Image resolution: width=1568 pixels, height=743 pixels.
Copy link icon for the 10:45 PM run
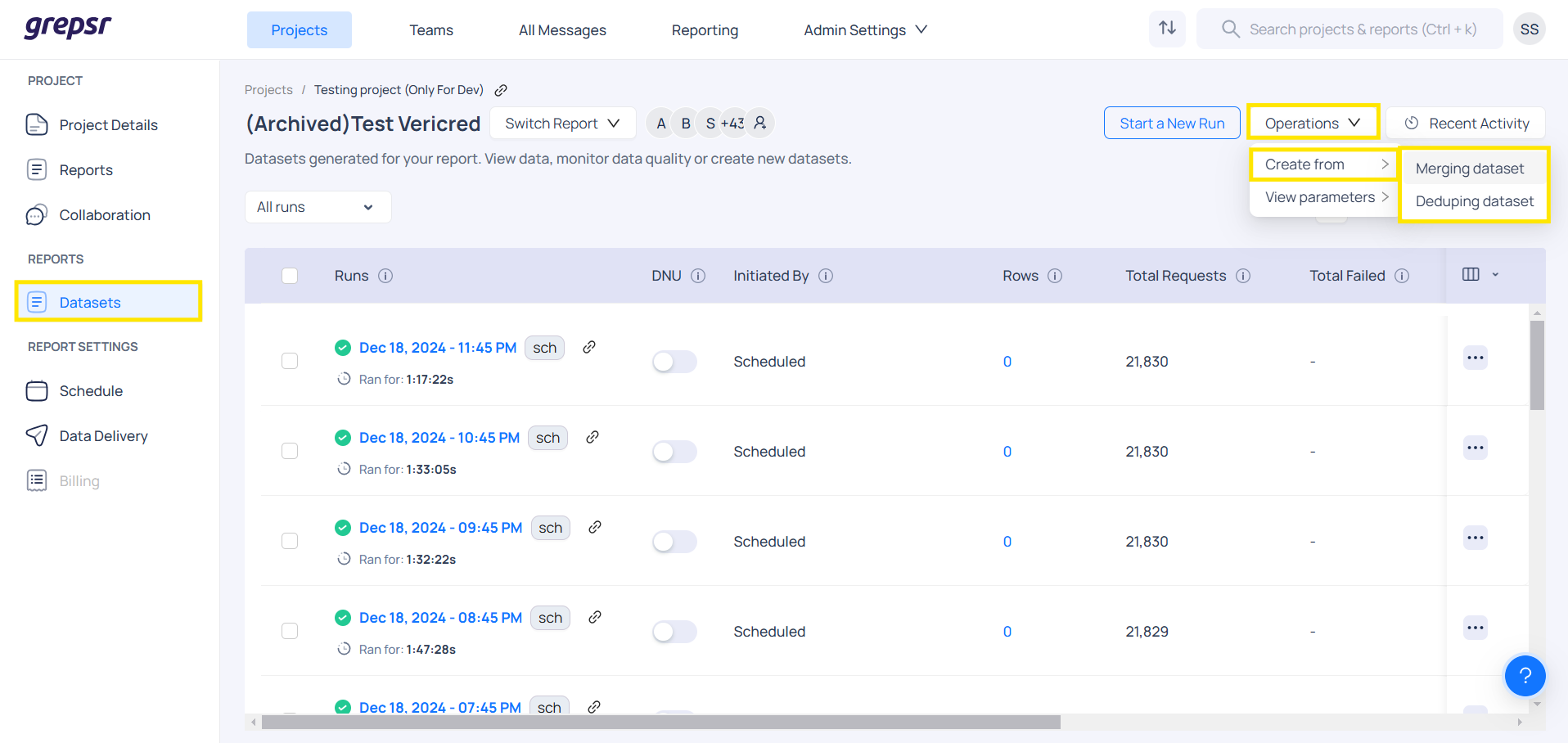[x=593, y=437]
